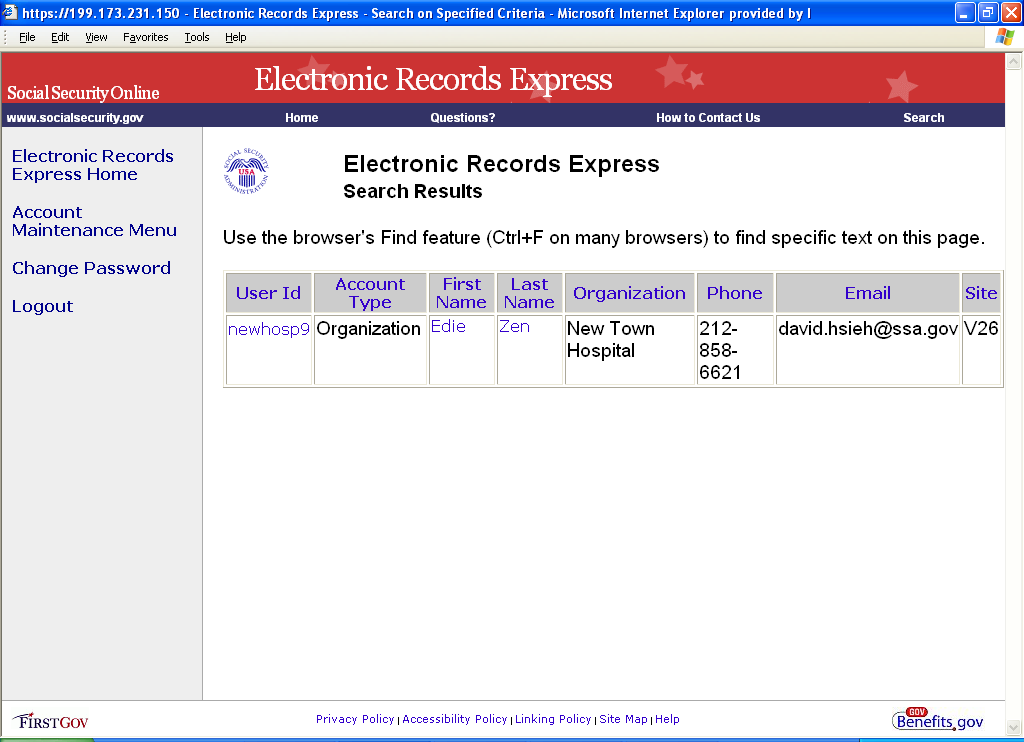The width and height of the screenshot is (1024, 742).
Task: Open the Questions? navigation link
Action: click(x=462, y=118)
